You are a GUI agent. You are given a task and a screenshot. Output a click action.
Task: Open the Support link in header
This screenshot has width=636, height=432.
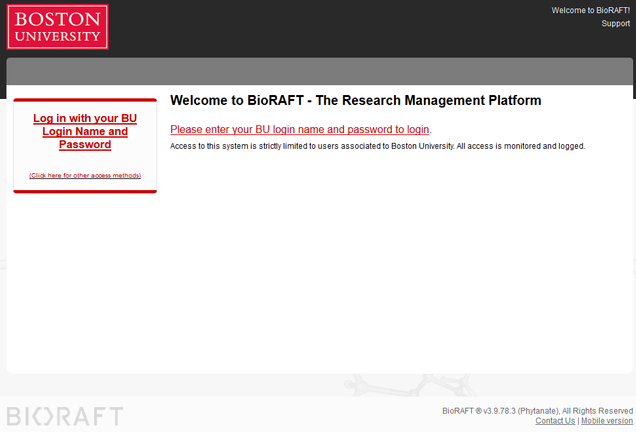click(615, 23)
